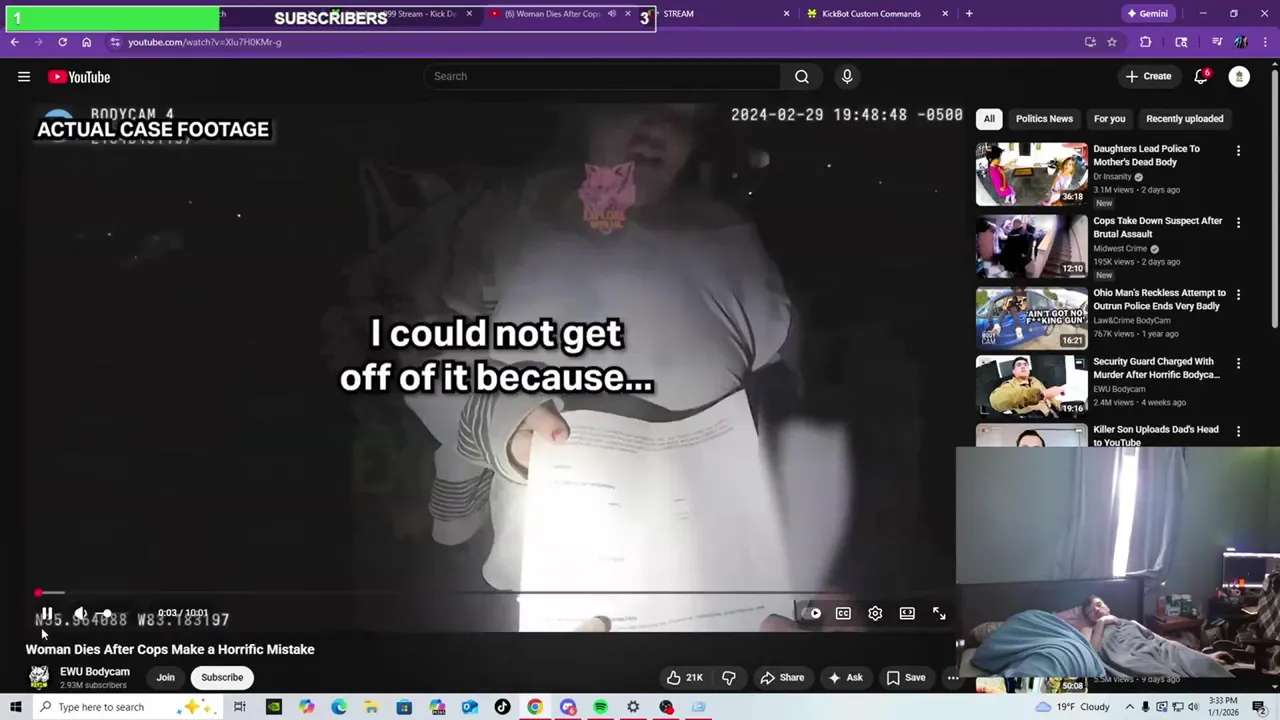Screen dimensions: 1280x720
Task: Open the 'Ohio Man's Reckless Attempt' video title
Action: click(1159, 299)
